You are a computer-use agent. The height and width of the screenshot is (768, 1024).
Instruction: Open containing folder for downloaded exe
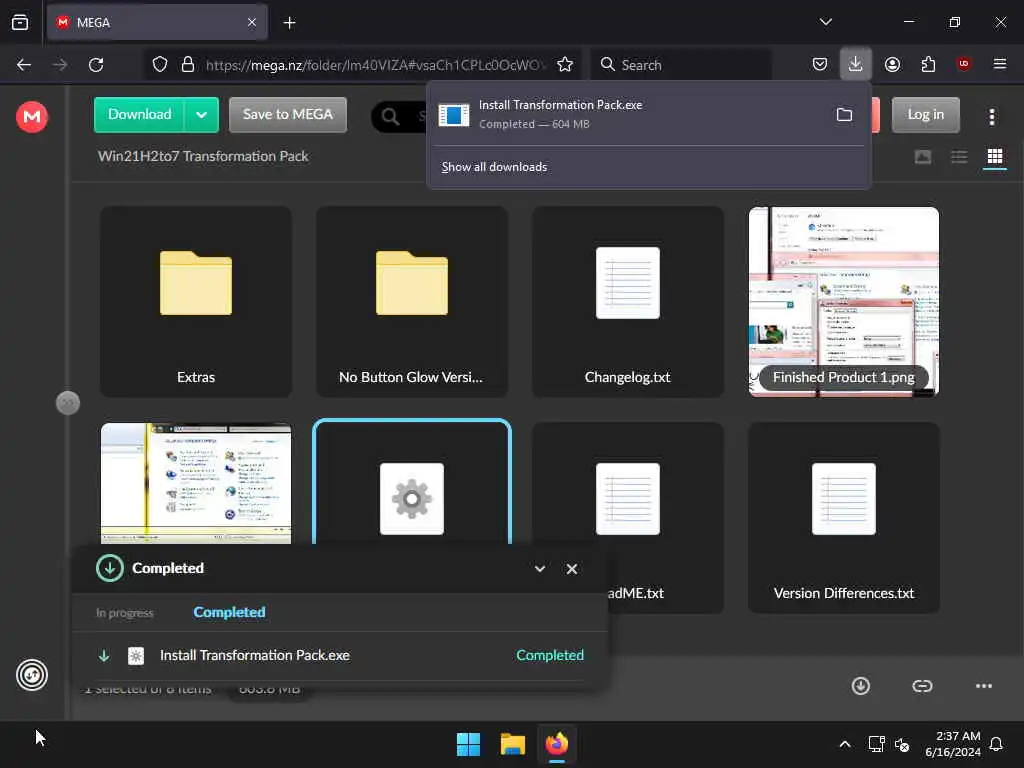[844, 115]
